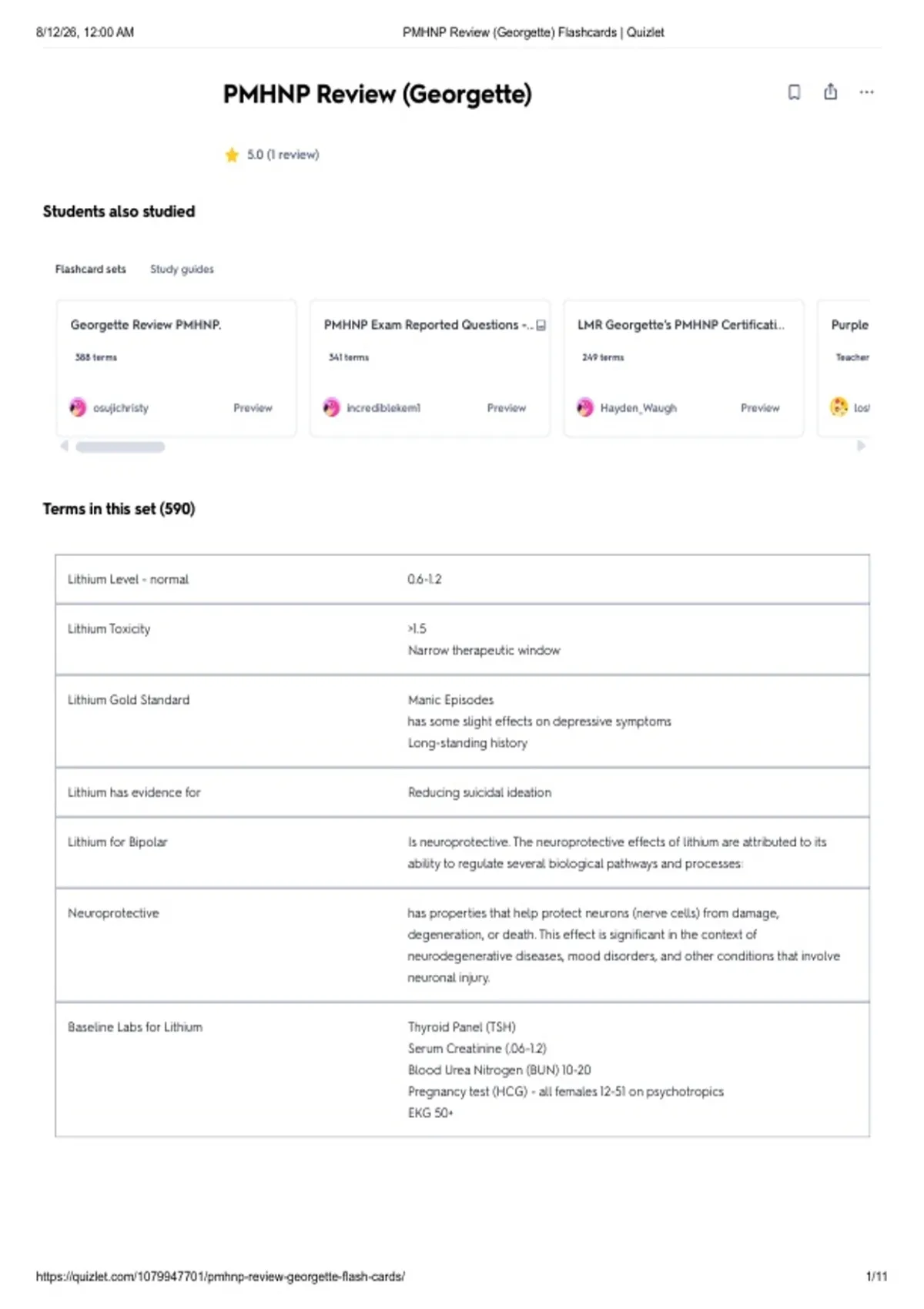
Task: Preview the LMR Georgette's PMHNP Certification set
Action: pos(760,408)
